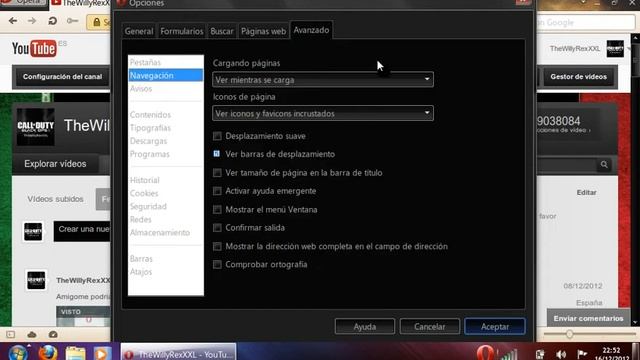Viewport: 640px width, 360px height.
Task: Click Configuración del canal on YouTube
Action: click(x=62, y=77)
